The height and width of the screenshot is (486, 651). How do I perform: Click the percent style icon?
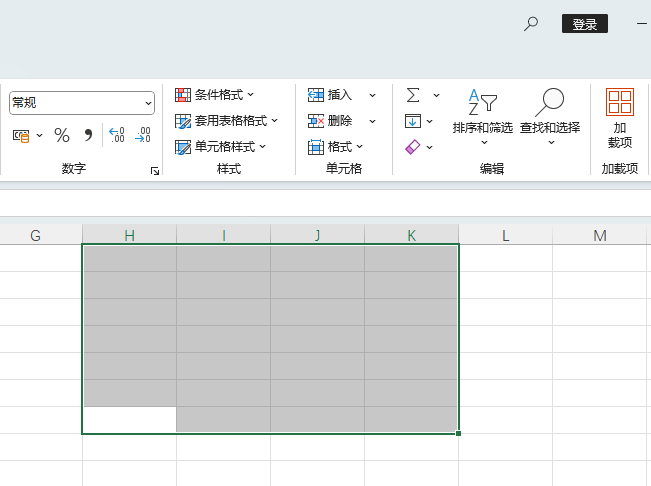[x=62, y=135]
